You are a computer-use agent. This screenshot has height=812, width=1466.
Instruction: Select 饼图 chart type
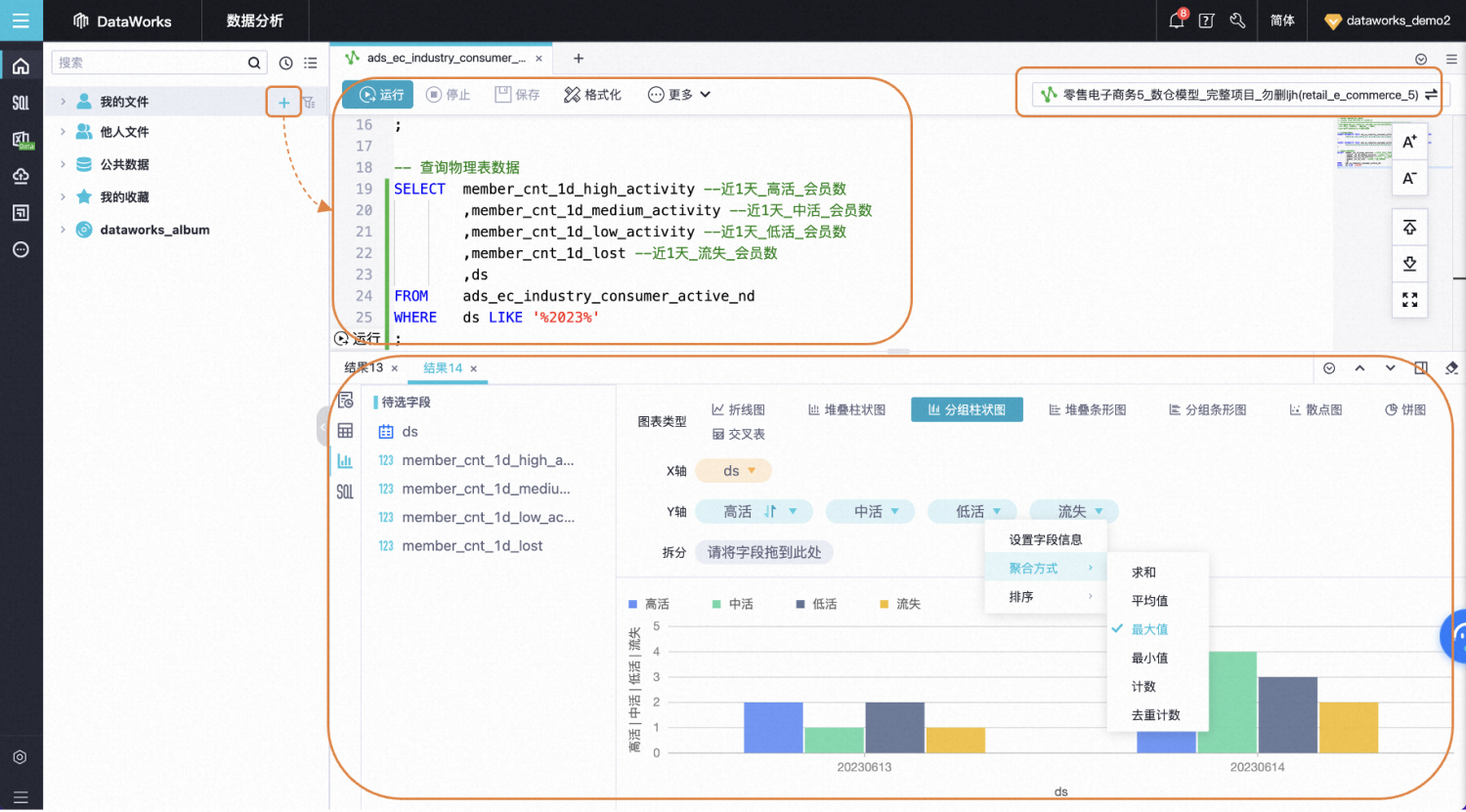(1405, 410)
